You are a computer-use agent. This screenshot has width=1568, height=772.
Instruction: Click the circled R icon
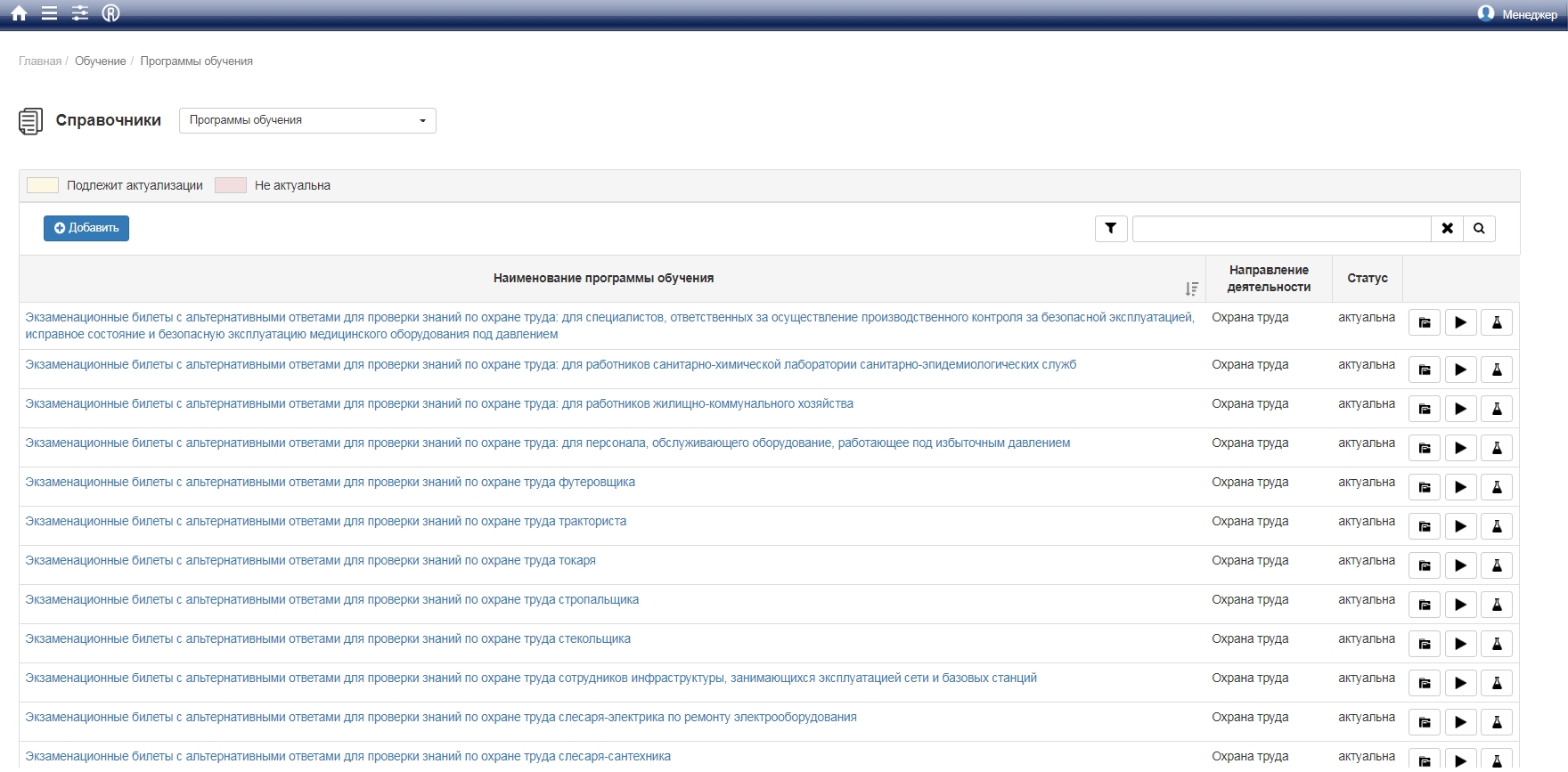[111, 13]
